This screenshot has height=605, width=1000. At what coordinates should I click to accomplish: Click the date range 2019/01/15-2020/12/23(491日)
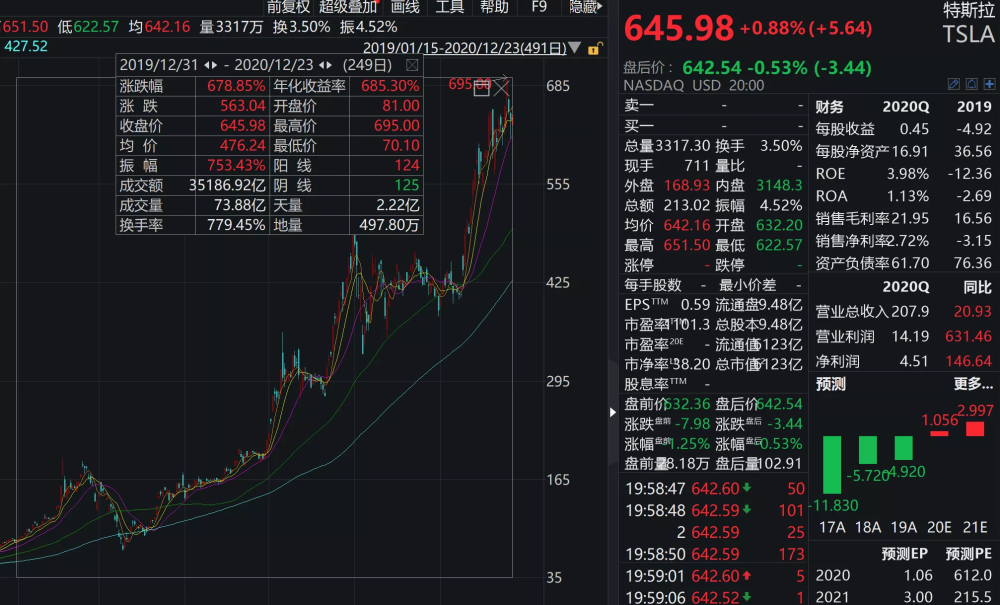pos(464,48)
